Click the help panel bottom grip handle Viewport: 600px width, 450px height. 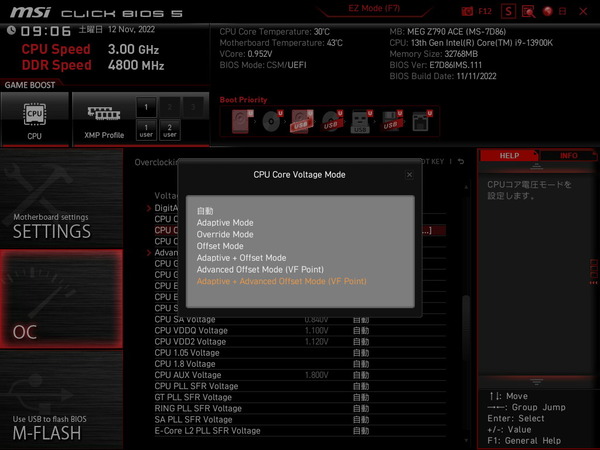536,382
